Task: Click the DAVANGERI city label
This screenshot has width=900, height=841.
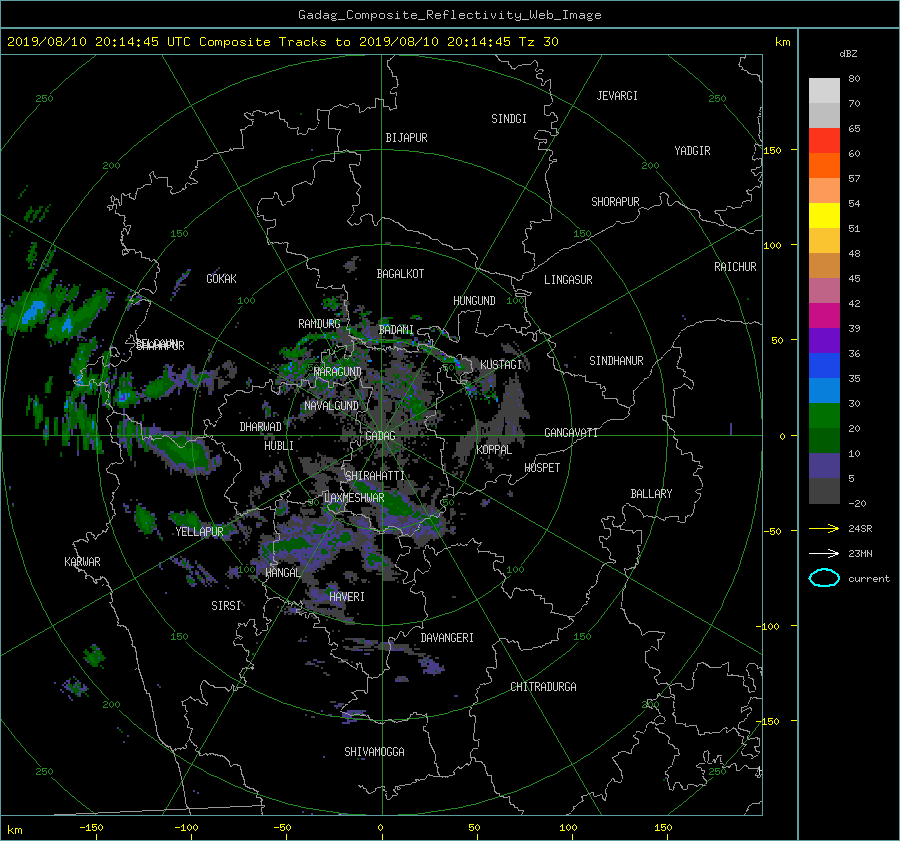Action: pyautogui.click(x=447, y=638)
